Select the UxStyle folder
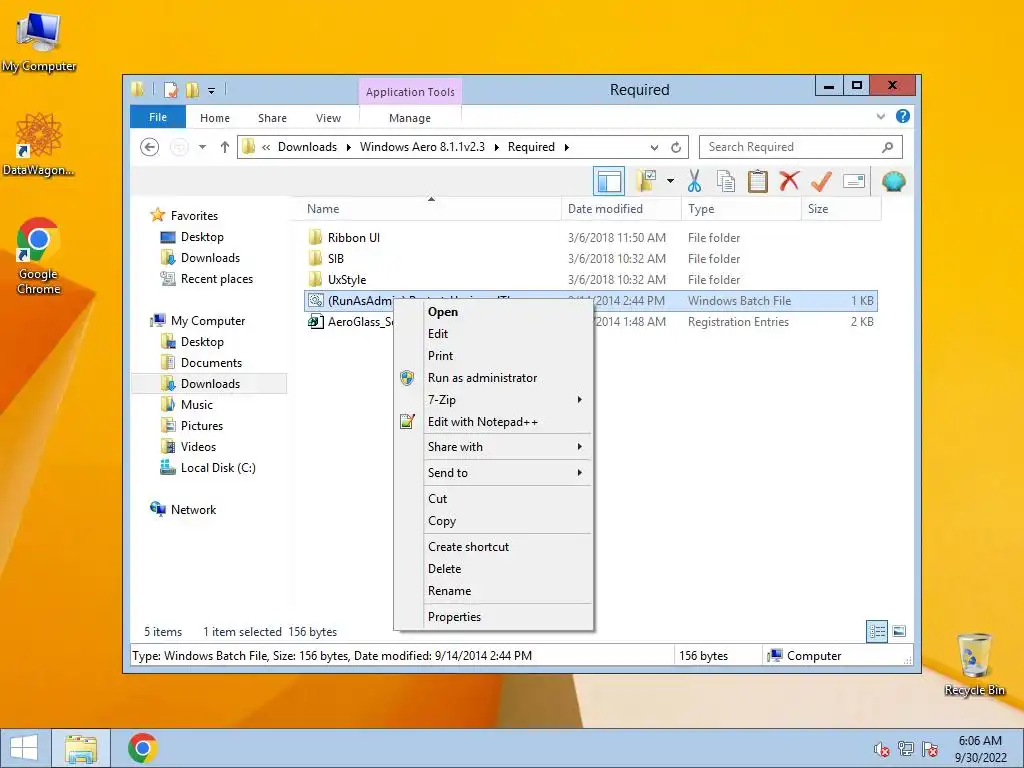 347,280
